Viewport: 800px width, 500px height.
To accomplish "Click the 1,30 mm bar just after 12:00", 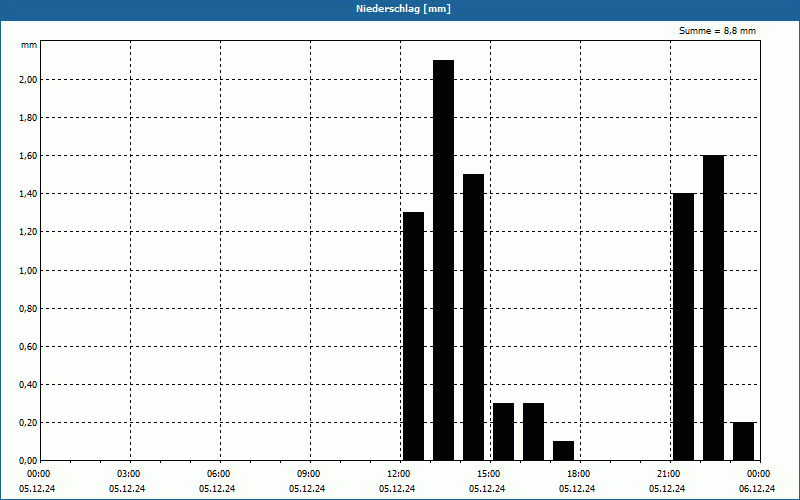I will (413, 336).
